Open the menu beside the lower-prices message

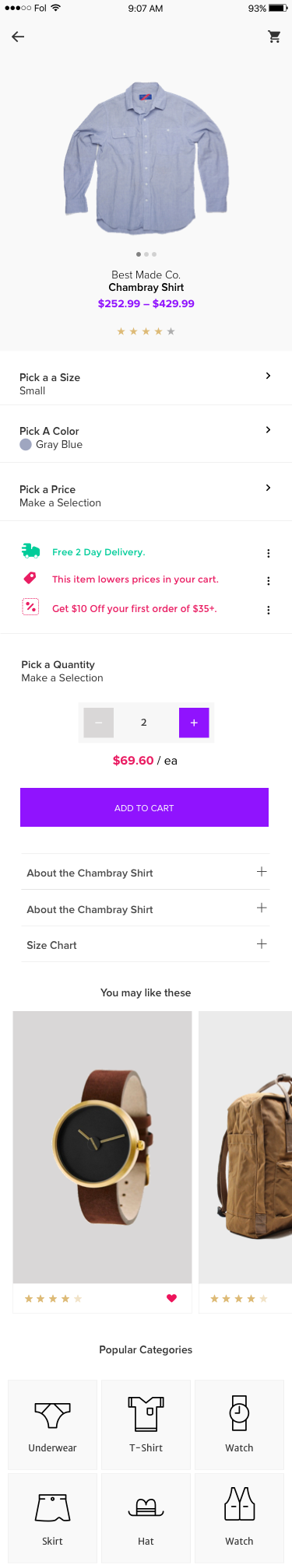point(269,581)
